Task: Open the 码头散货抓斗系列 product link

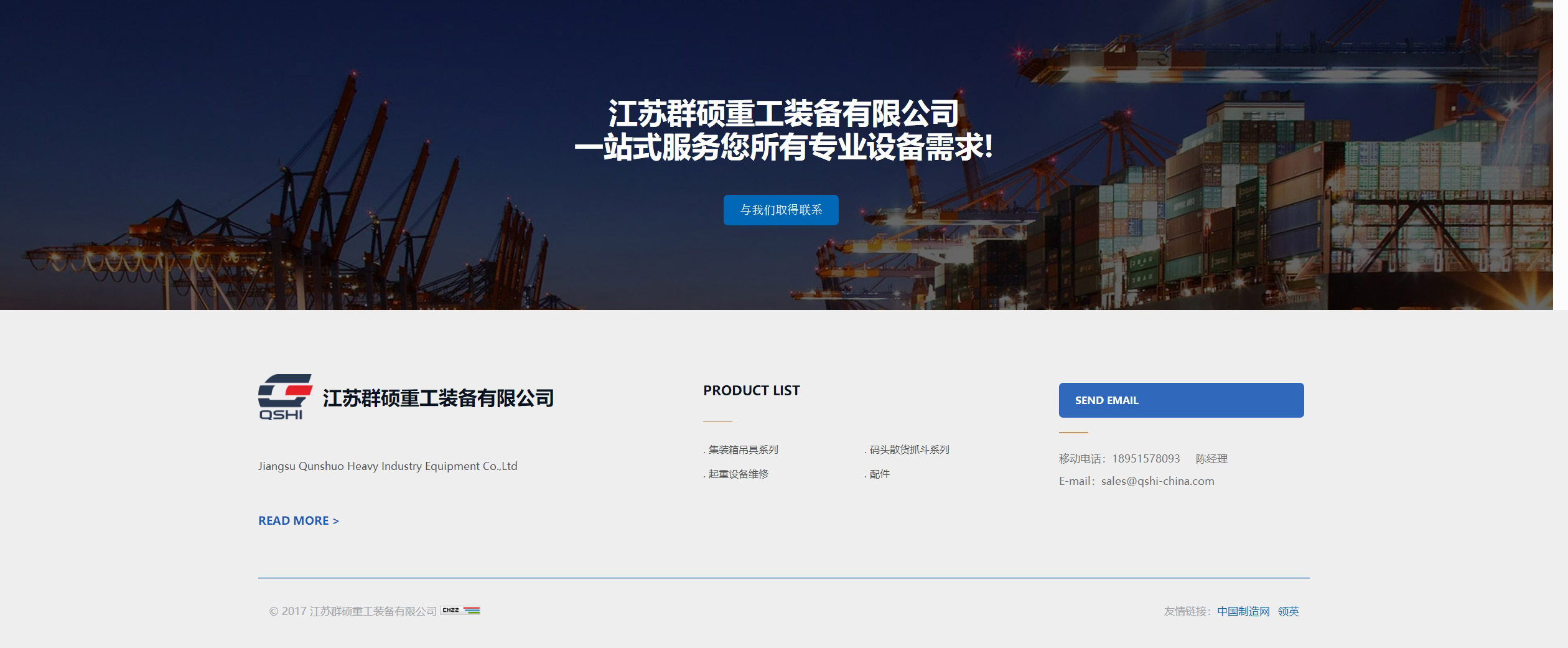Action: tap(908, 449)
